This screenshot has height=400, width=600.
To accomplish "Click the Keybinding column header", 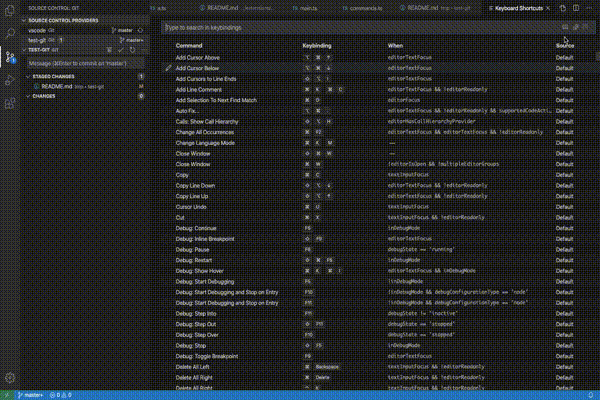I will tap(316, 46).
